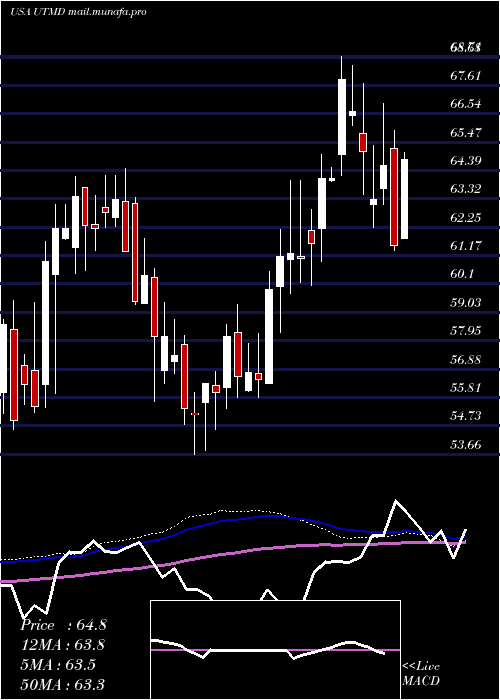Screen dimensions: 500x700
Task: Select the 65.47 price axis label
Action: (x=466, y=133)
